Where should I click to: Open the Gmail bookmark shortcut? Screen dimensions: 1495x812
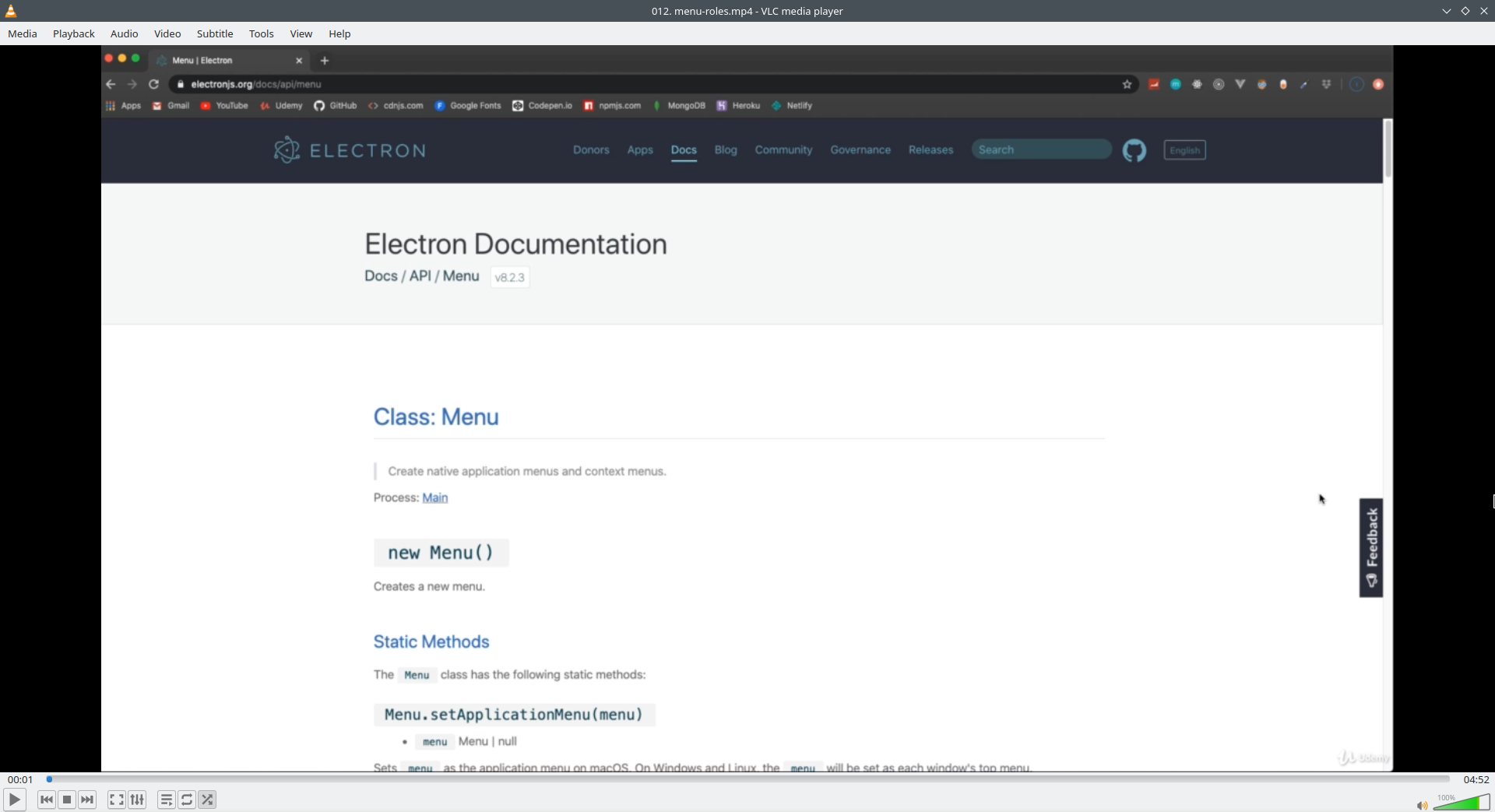(171, 105)
